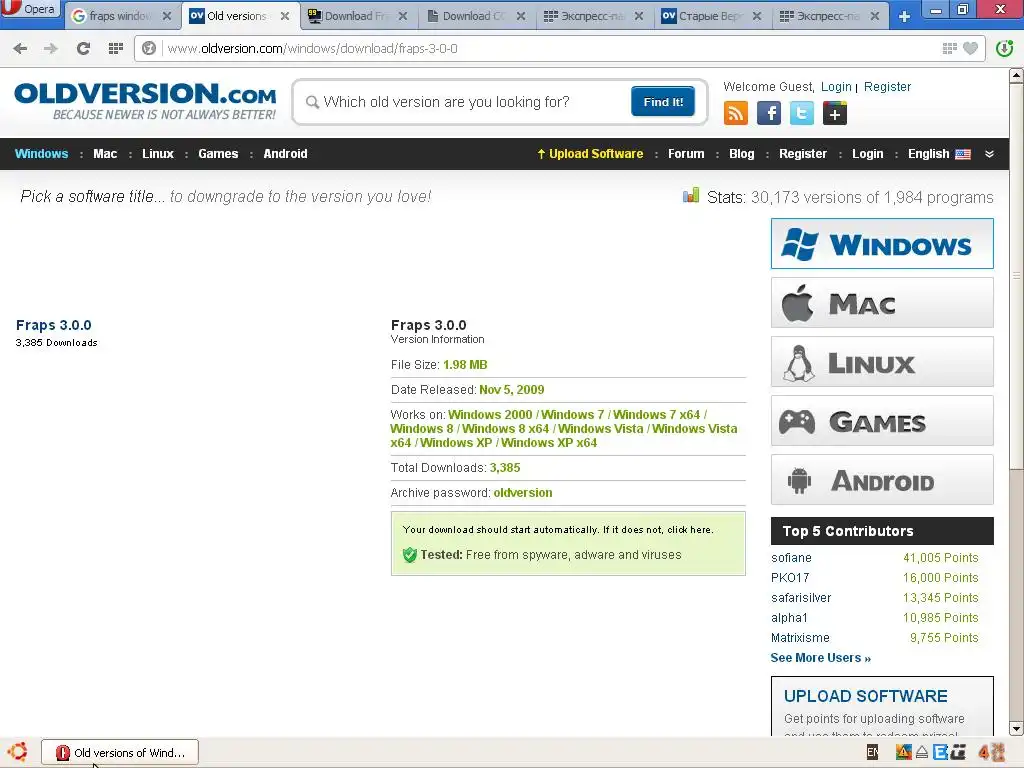Click the large Games category banner
The image size is (1024, 768).
click(882, 421)
